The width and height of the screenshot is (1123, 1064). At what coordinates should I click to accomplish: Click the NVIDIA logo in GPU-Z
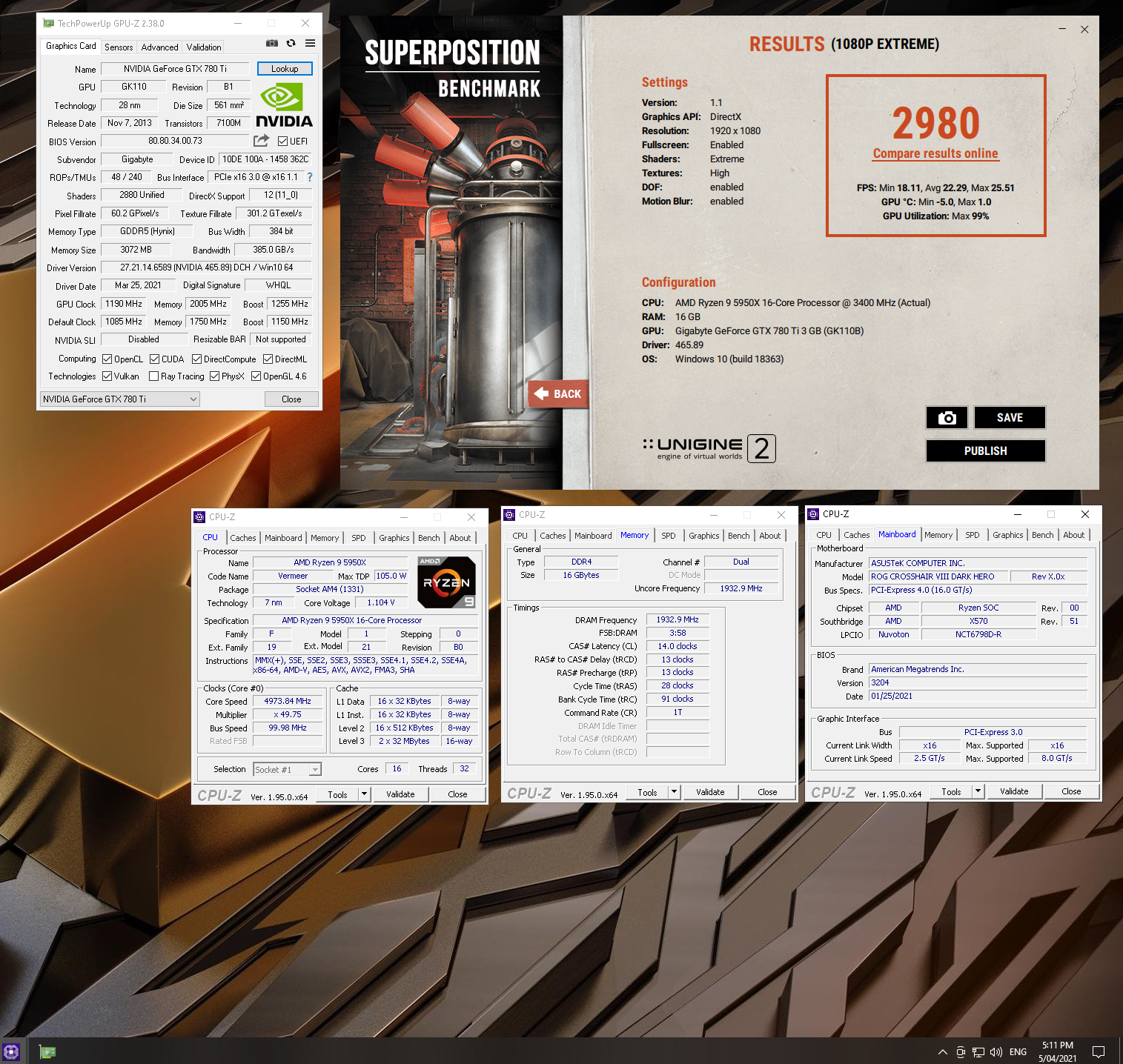[284, 105]
